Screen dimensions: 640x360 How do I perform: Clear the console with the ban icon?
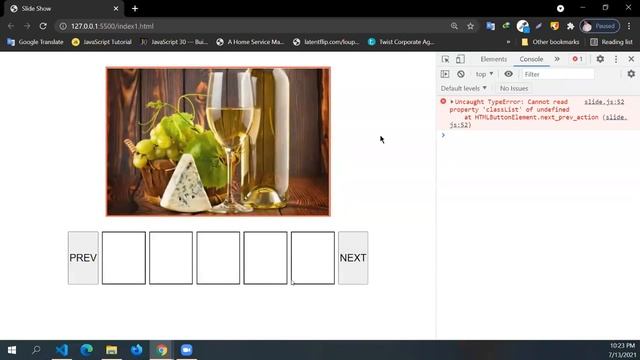(461, 74)
